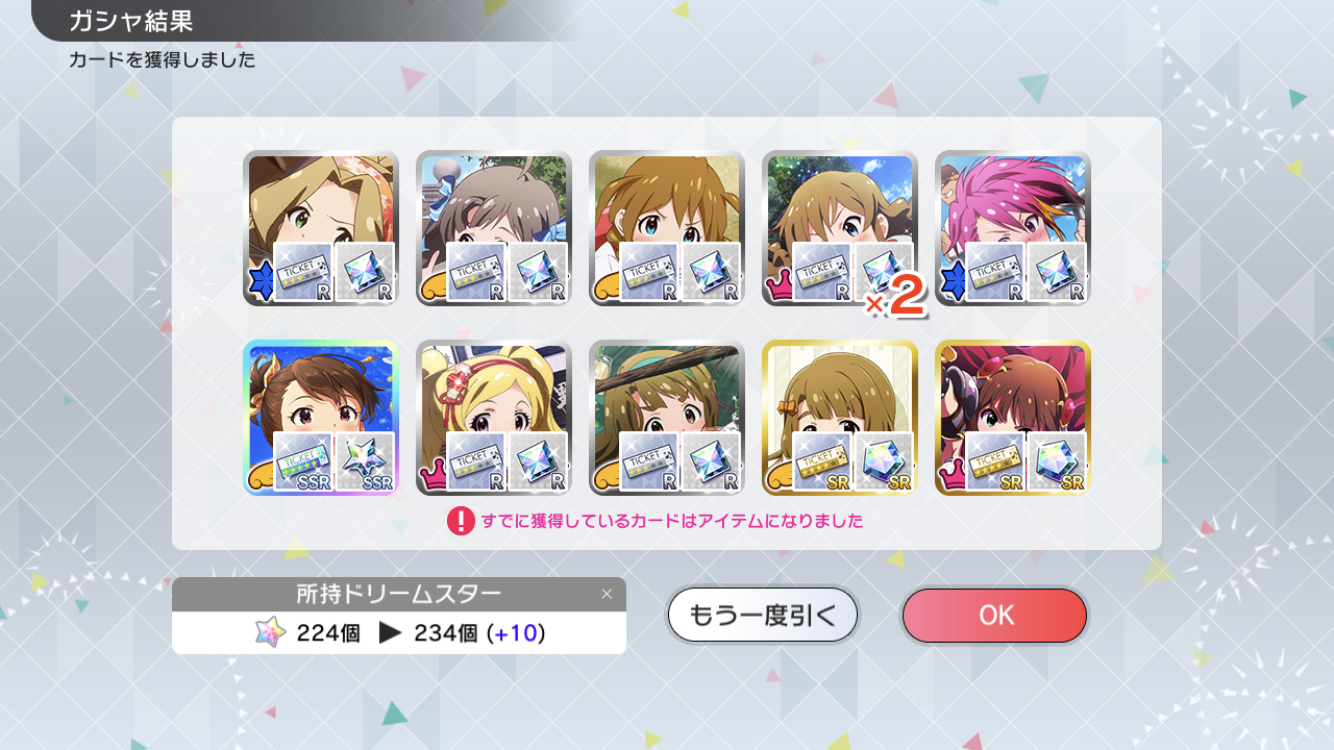Image resolution: width=1334 pixels, height=750 pixels.
Task: Close the 所持ドリームスター panel
Action: (x=606, y=594)
